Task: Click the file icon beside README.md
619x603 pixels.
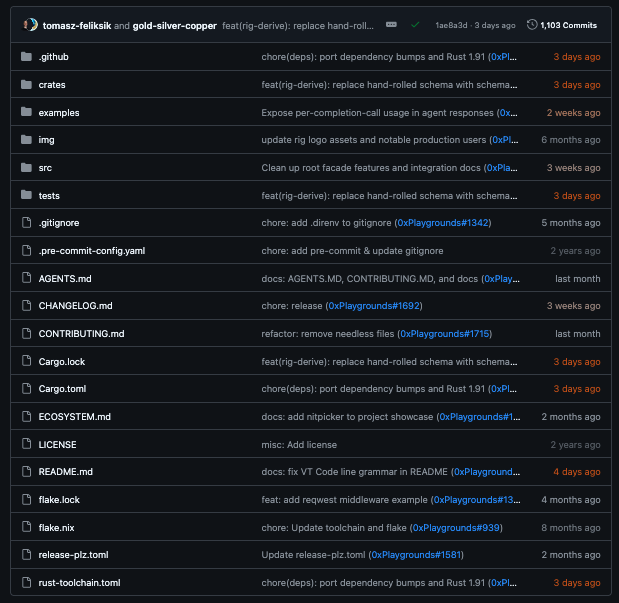Action: [26, 472]
